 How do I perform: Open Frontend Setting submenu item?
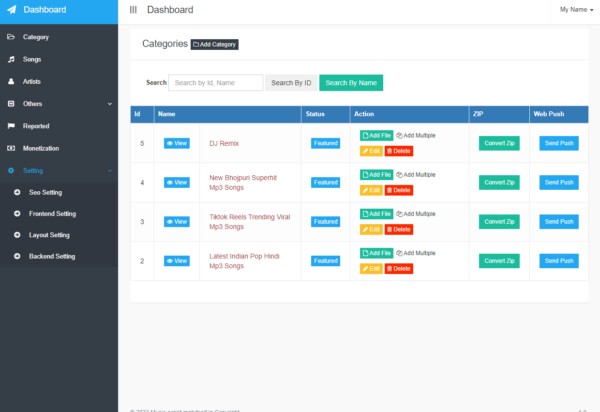click(x=59, y=213)
